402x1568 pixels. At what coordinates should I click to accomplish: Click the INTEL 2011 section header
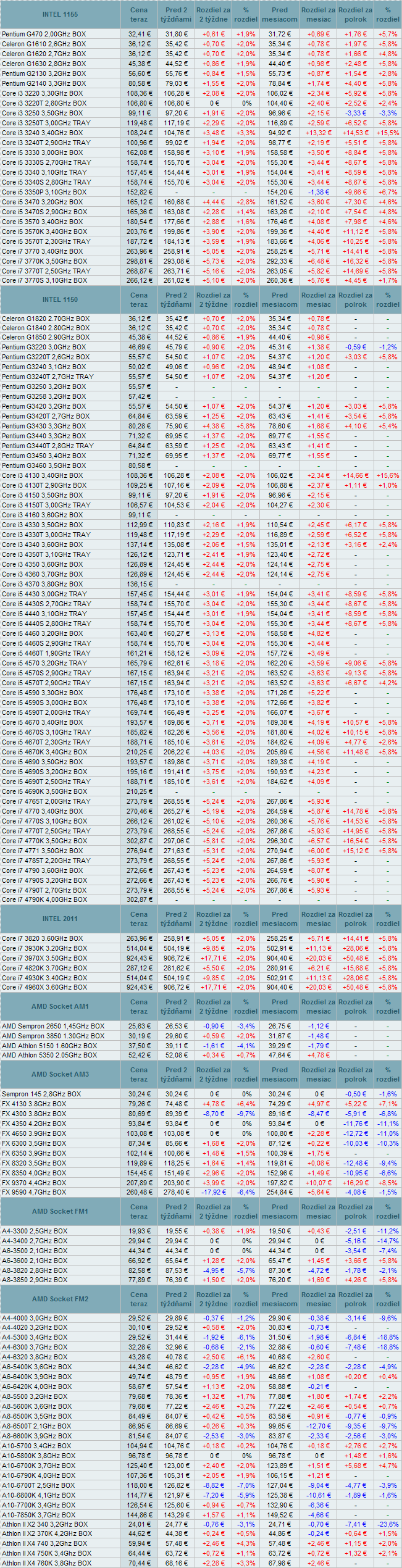point(60,919)
